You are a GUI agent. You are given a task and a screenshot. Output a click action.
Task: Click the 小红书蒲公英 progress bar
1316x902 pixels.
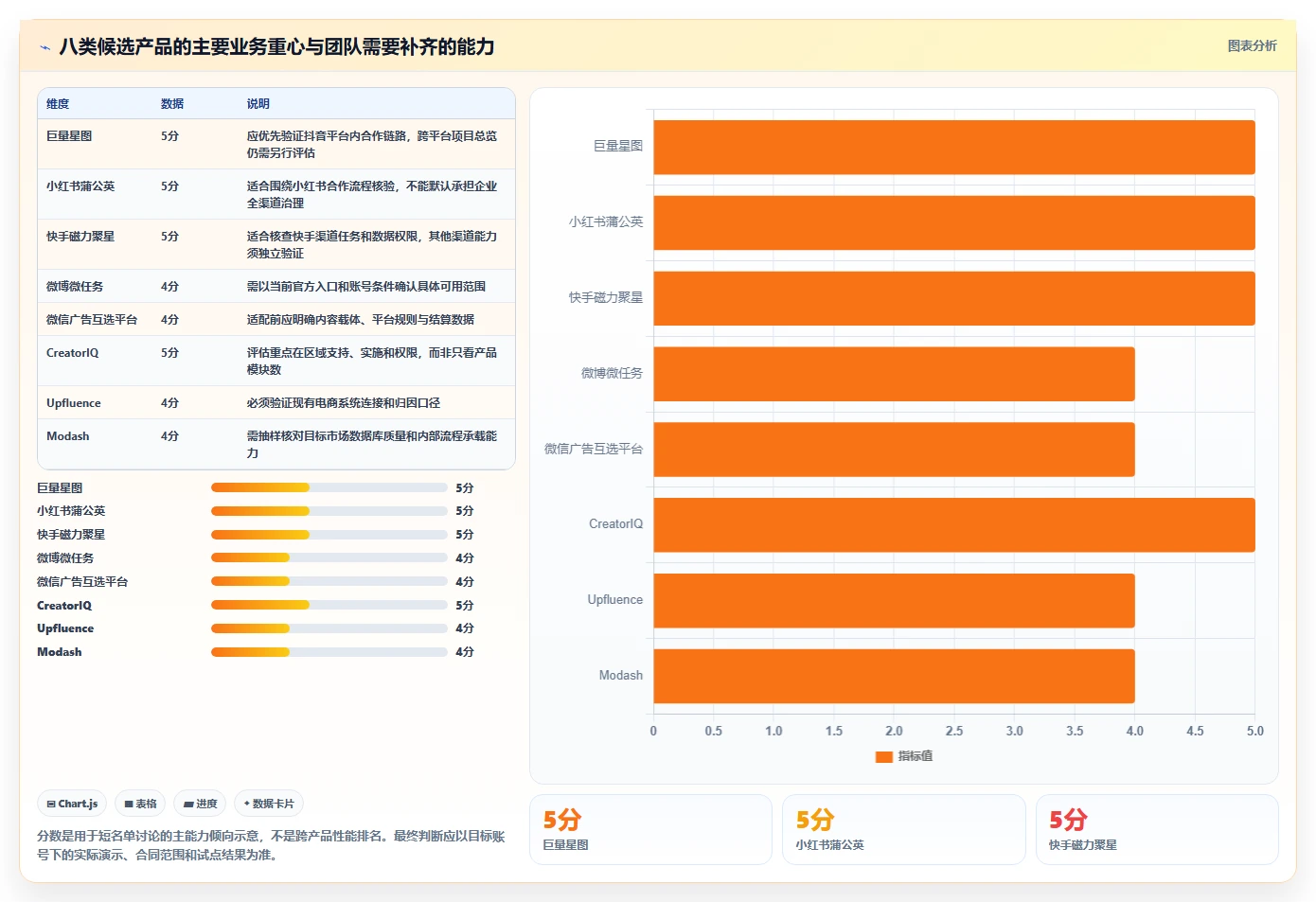(x=329, y=511)
